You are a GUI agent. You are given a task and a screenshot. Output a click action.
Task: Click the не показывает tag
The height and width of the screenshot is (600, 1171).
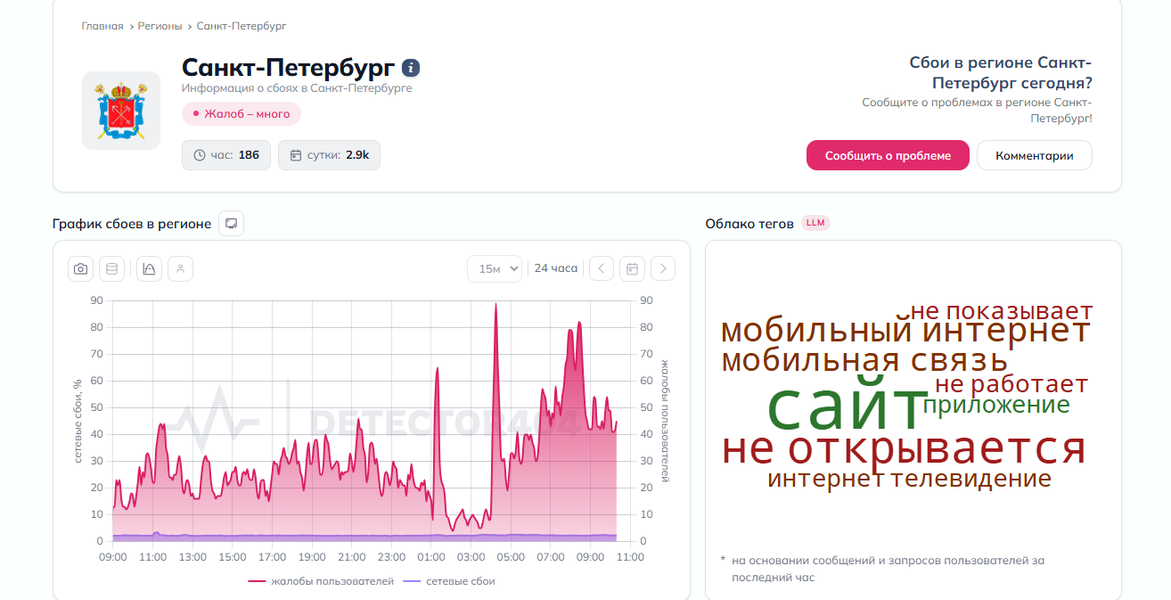point(1001,311)
